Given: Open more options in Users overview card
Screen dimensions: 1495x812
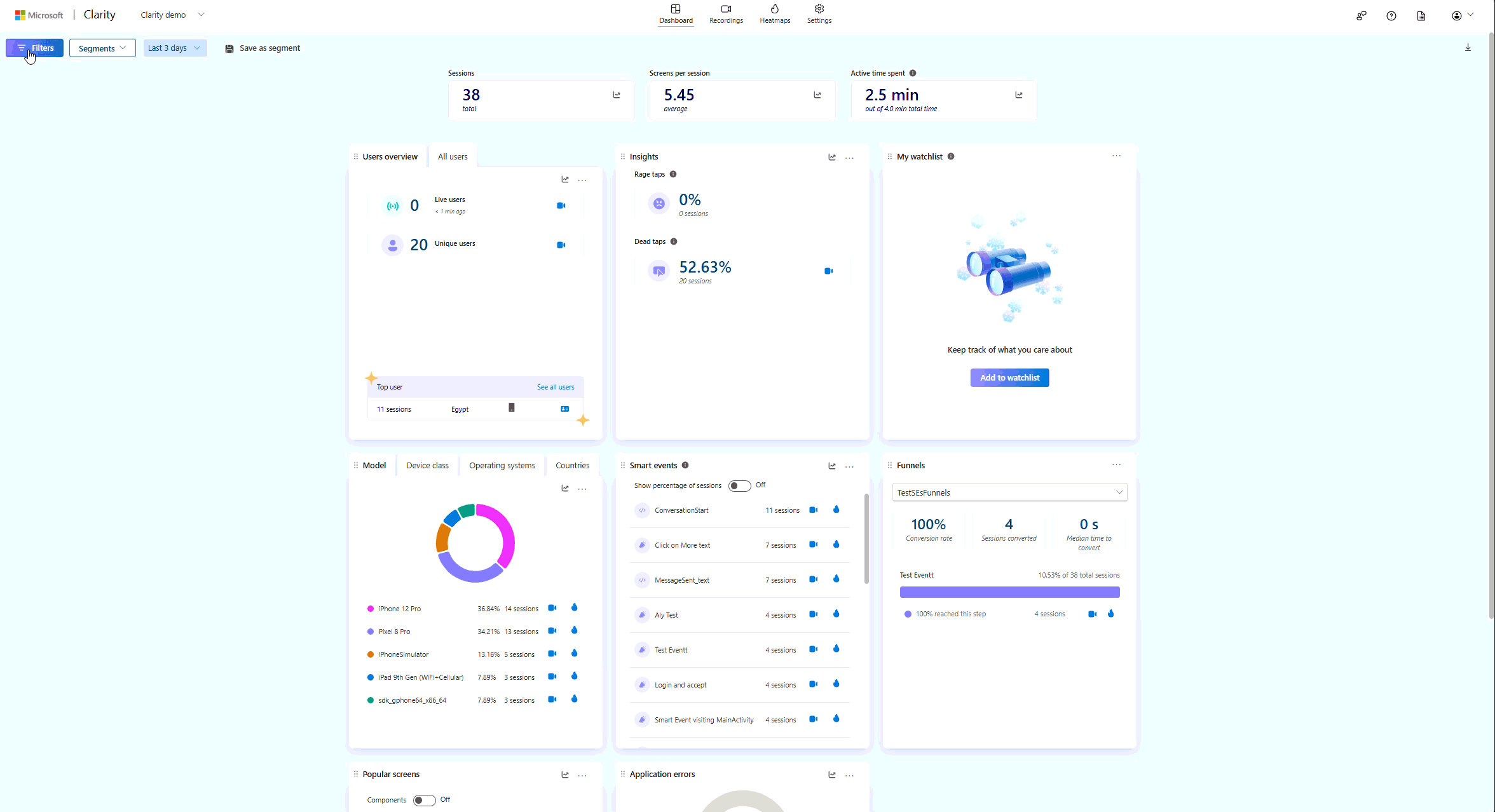Looking at the screenshot, I should click(582, 180).
